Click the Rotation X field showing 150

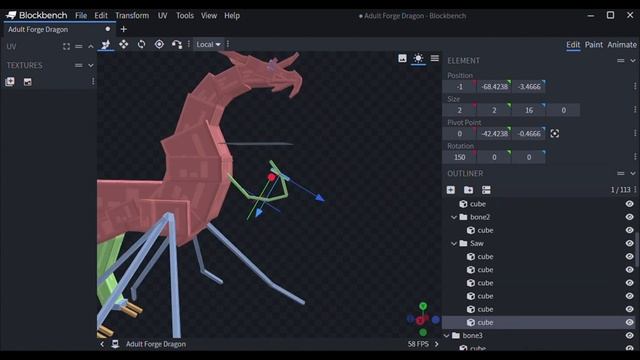pyautogui.click(x=460, y=157)
